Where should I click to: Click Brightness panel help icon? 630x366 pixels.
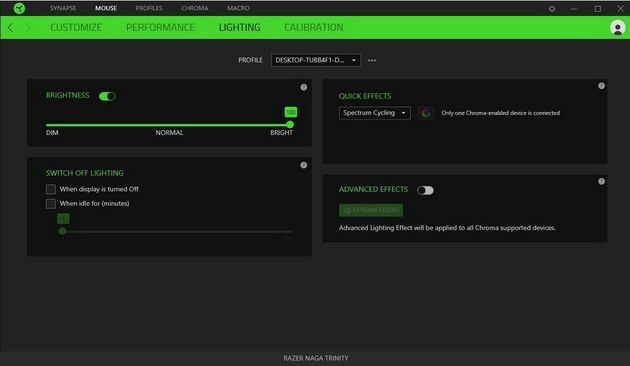coord(304,87)
